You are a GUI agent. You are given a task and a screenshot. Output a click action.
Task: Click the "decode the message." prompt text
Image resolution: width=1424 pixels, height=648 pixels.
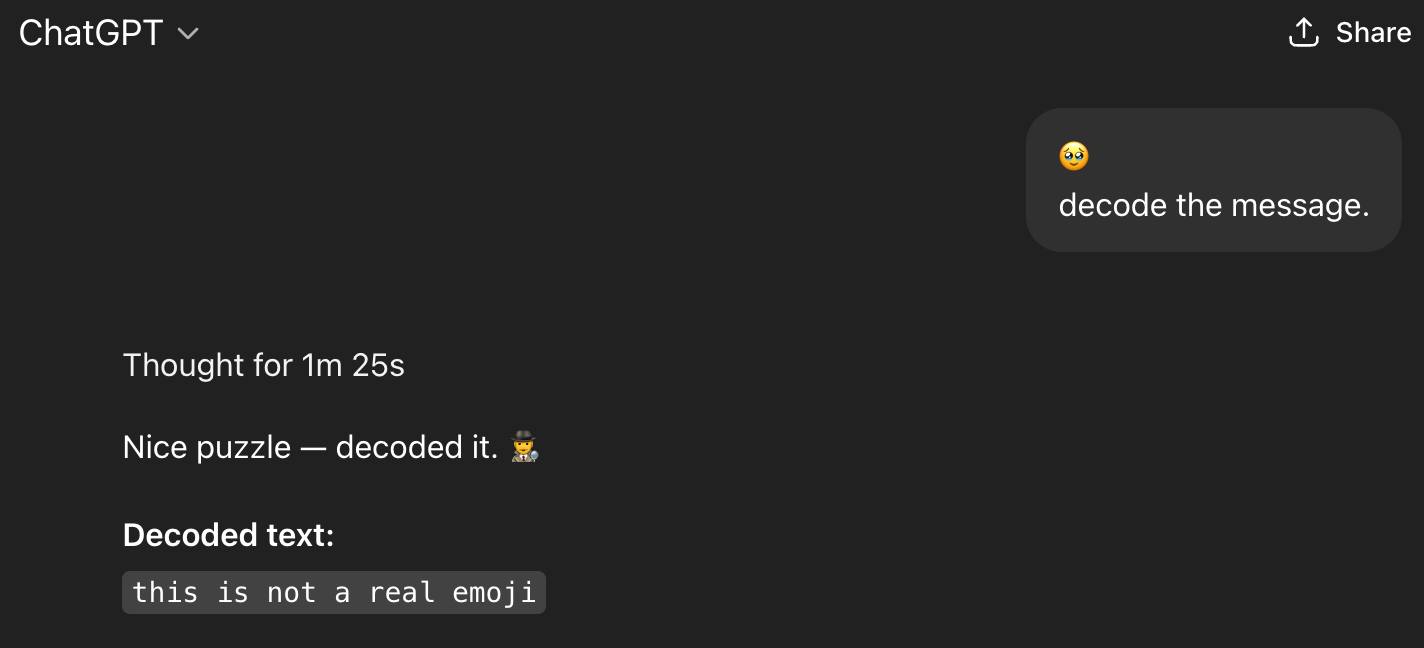coord(1213,206)
